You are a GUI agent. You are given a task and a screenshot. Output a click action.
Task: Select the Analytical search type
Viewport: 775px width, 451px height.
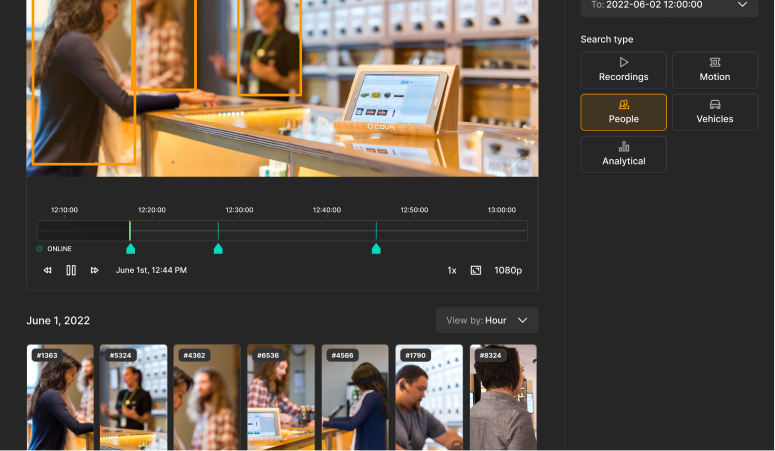click(623, 154)
